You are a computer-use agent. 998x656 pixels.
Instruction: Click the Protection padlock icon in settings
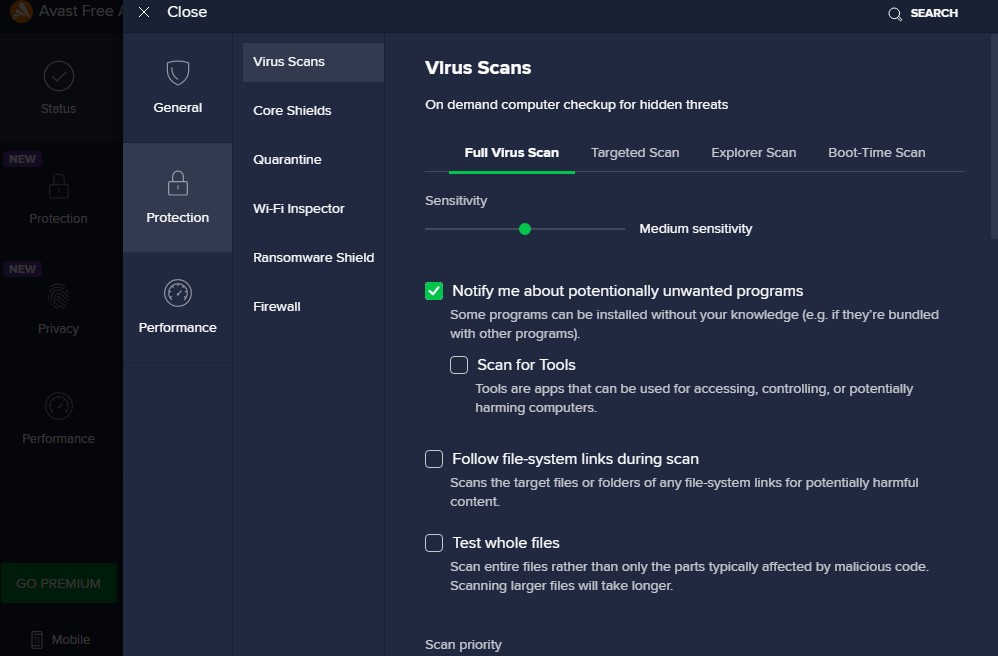click(x=177, y=183)
